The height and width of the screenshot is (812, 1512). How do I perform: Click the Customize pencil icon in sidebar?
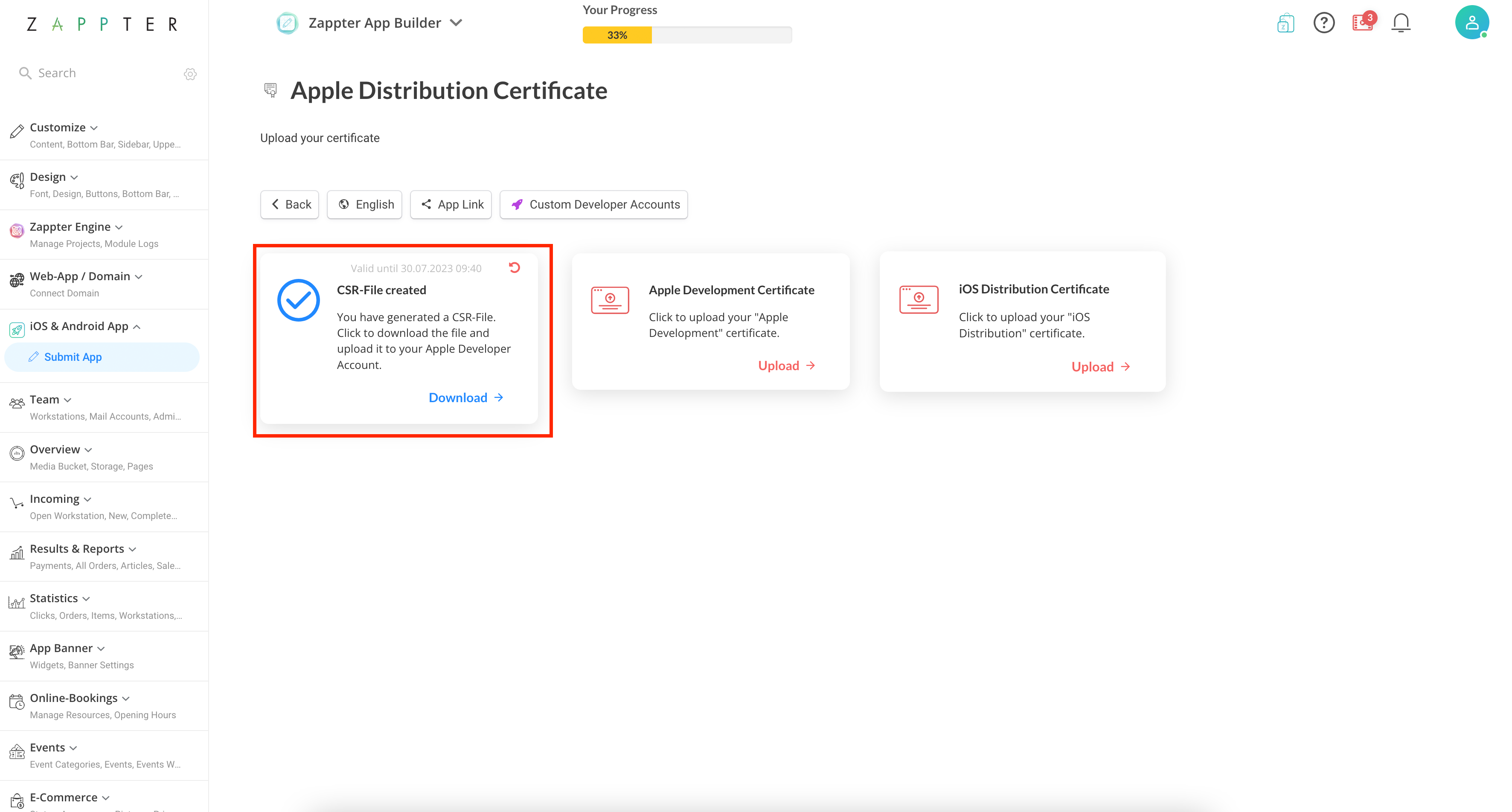point(17,131)
